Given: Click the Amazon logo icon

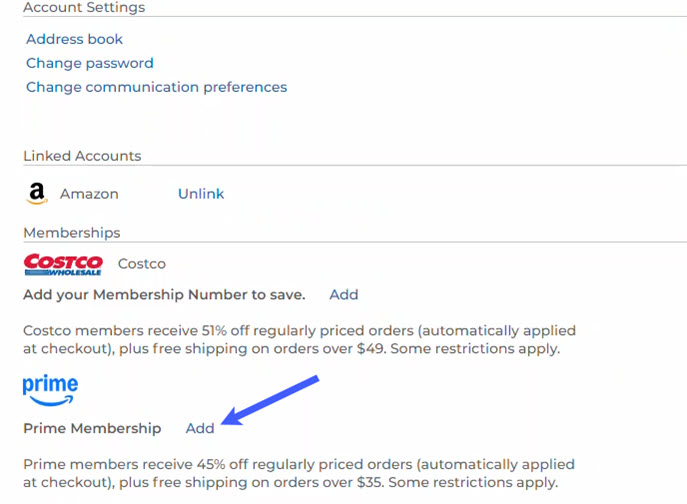Looking at the screenshot, I should [x=37, y=194].
